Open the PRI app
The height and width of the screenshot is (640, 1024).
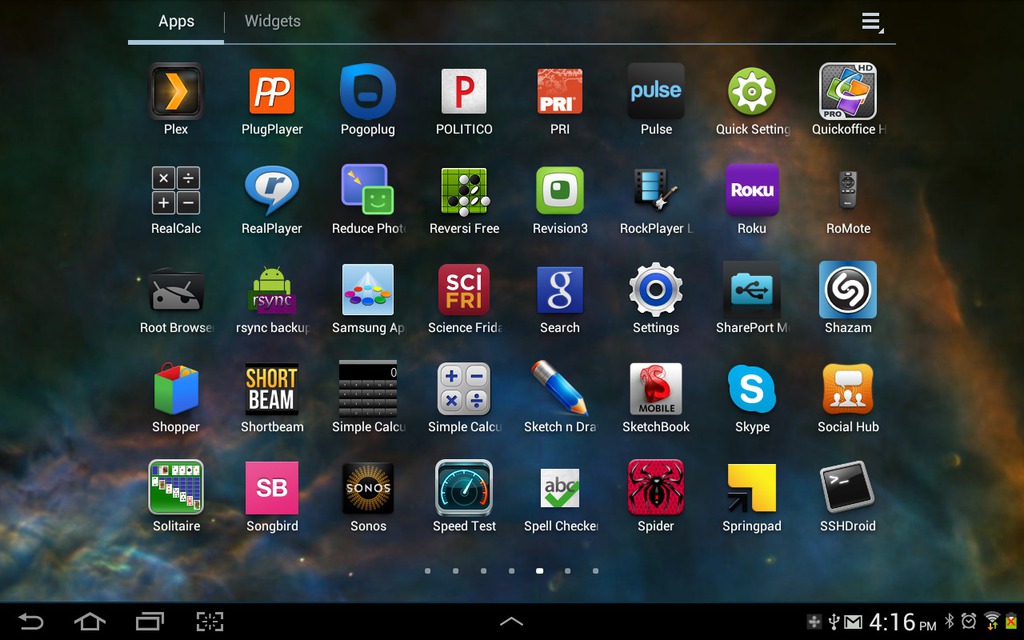[560, 91]
